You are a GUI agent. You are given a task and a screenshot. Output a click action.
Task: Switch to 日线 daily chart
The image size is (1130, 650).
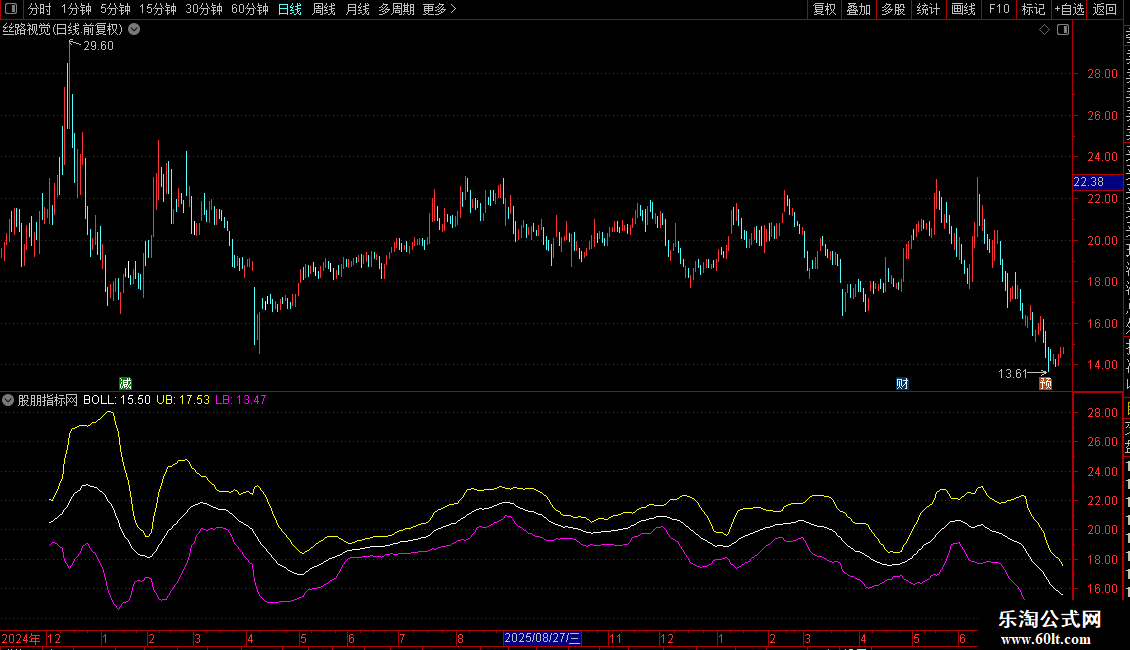point(290,9)
